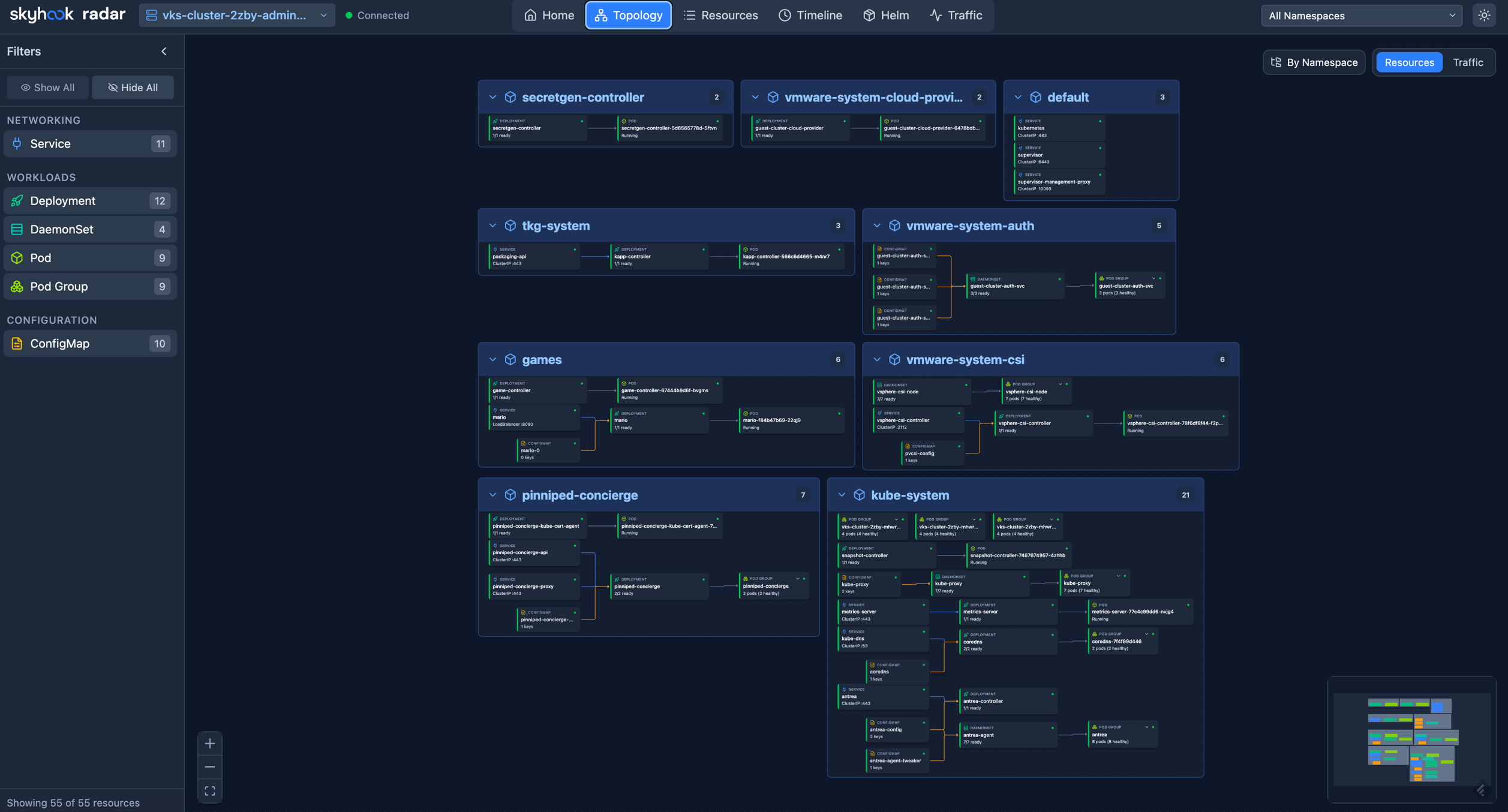Image resolution: width=1508 pixels, height=812 pixels.
Task: Toggle the ConfigMap filter
Action: (x=90, y=344)
